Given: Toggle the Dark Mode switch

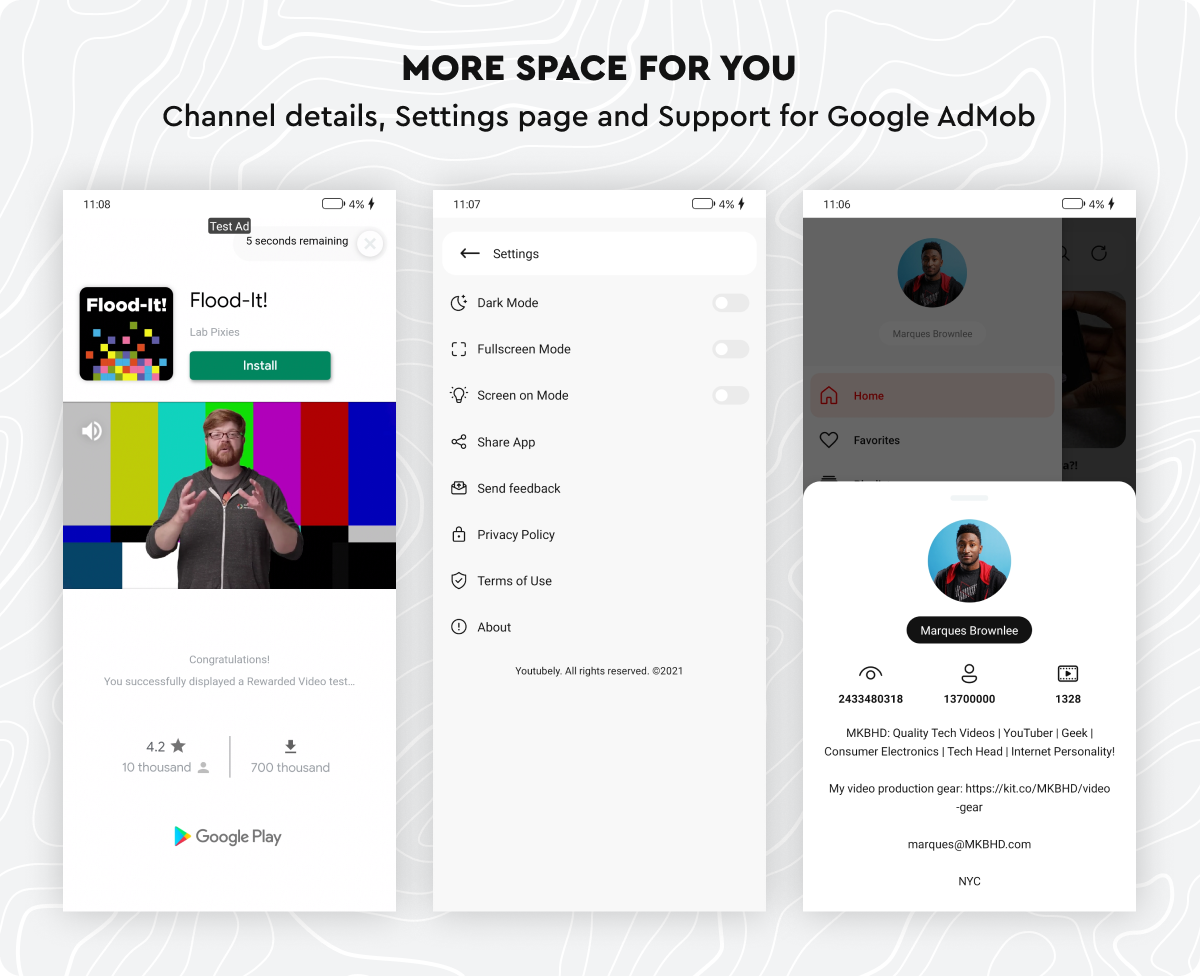Looking at the screenshot, I should click(x=730, y=303).
